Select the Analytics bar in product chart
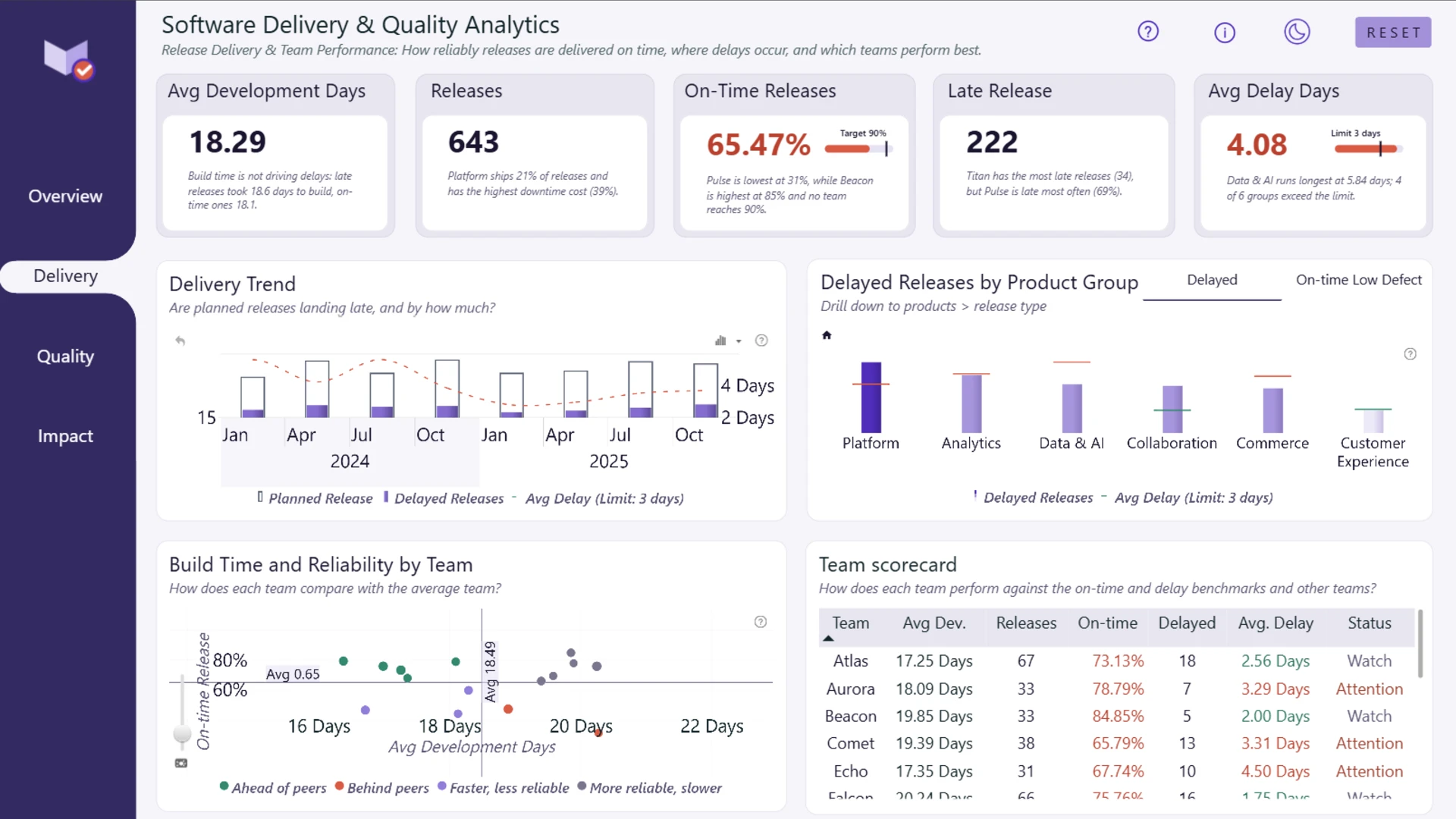This screenshot has width=1456, height=819. click(x=971, y=403)
